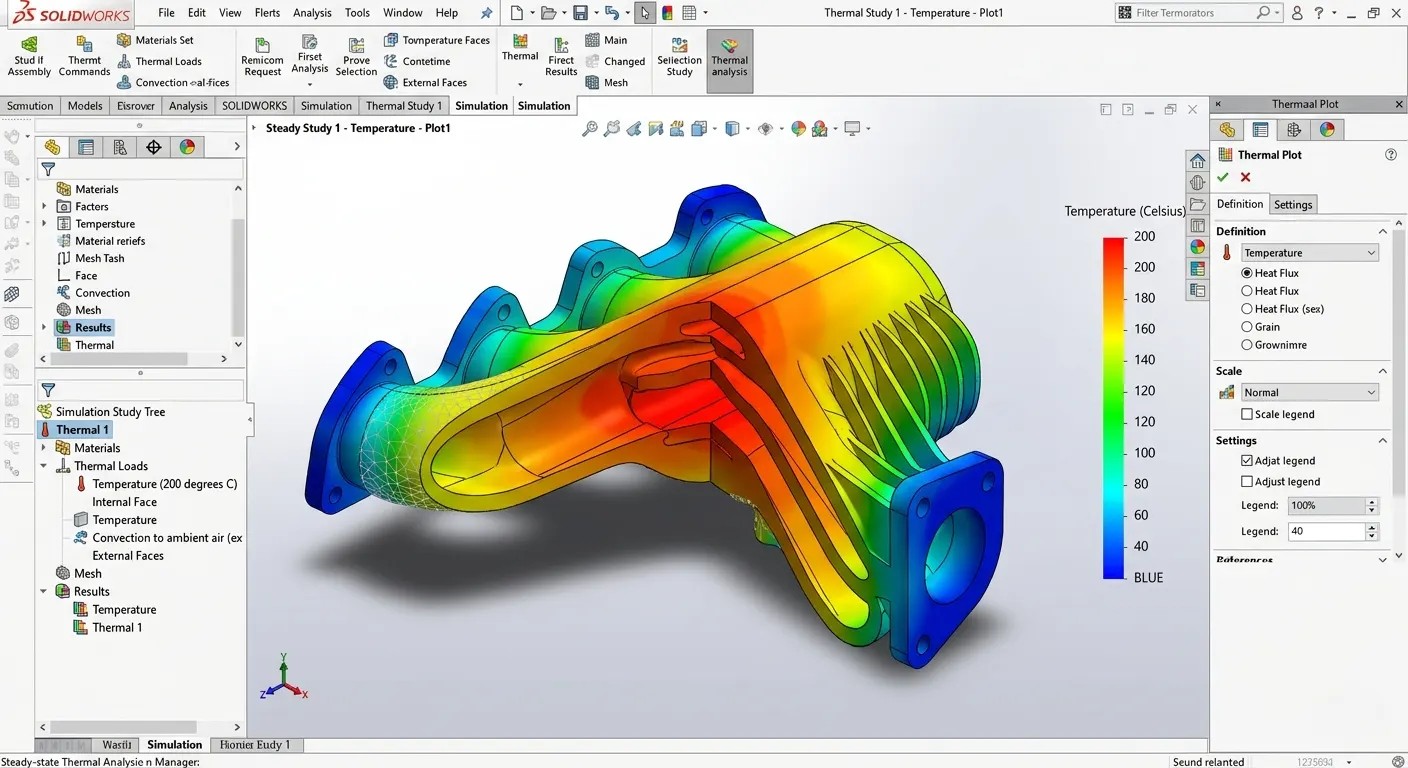The height and width of the screenshot is (768, 1408).
Task: Click the green checkmark in Thermal Plot
Action: tap(1223, 177)
